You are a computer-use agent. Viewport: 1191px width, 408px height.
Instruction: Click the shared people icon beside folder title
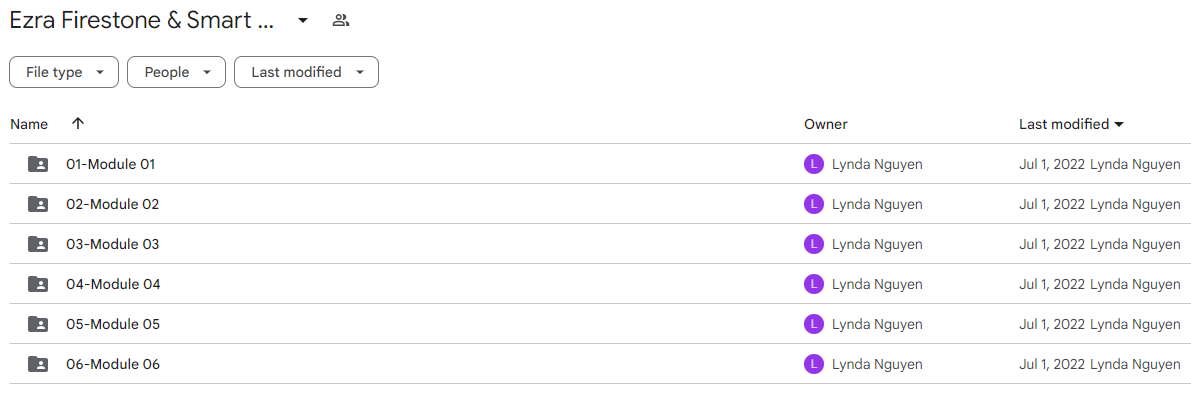click(341, 21)
